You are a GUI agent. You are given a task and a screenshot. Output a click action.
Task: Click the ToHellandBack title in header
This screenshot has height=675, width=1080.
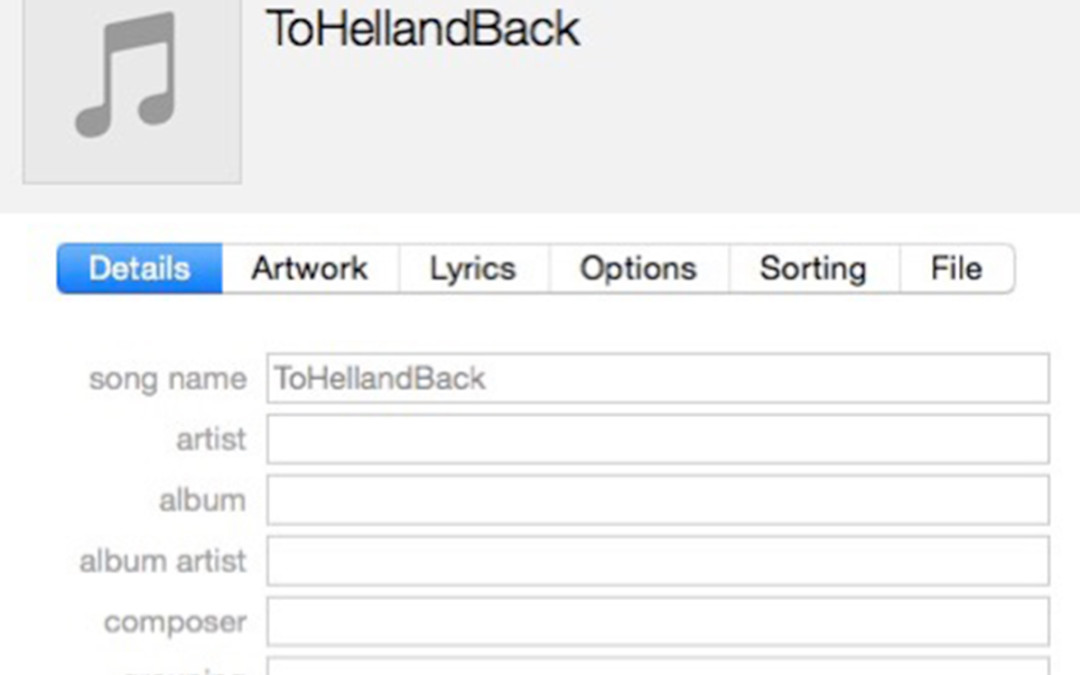[422, 29]
